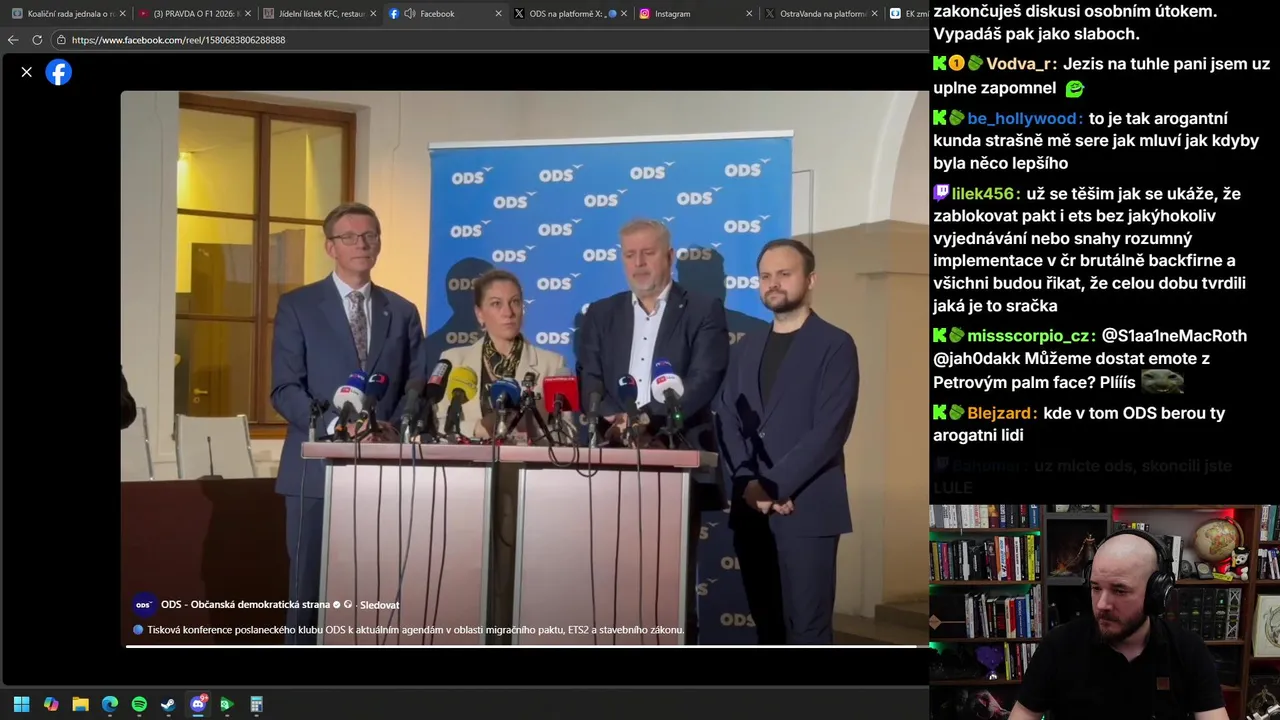Click the @S1aa1neMacRoth mention in chat
The image size is (1280, 720).
pos(1174,336)
